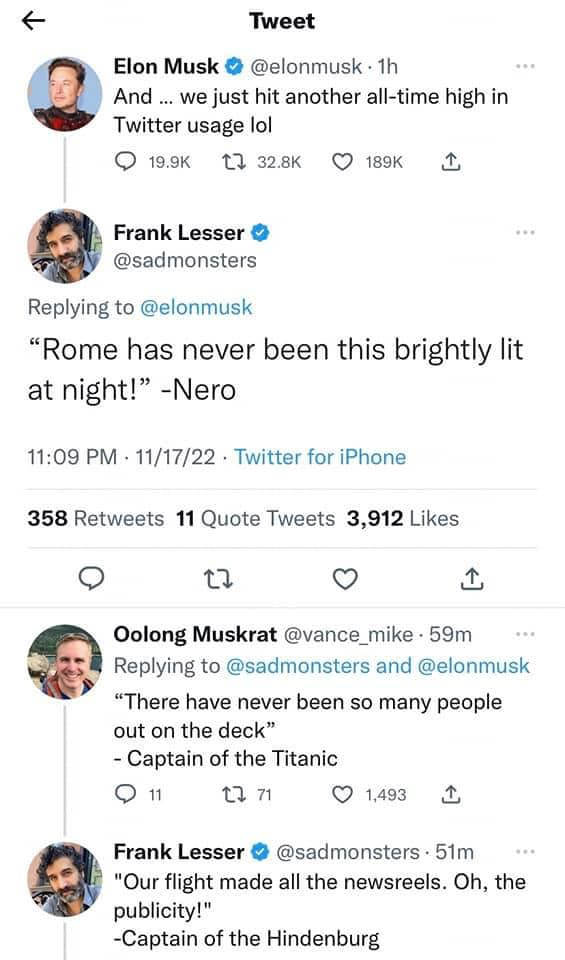The width and height of the screenshot is (565, 960).
Task: Open Elon Musk's profile avatar
Action: 64,94
